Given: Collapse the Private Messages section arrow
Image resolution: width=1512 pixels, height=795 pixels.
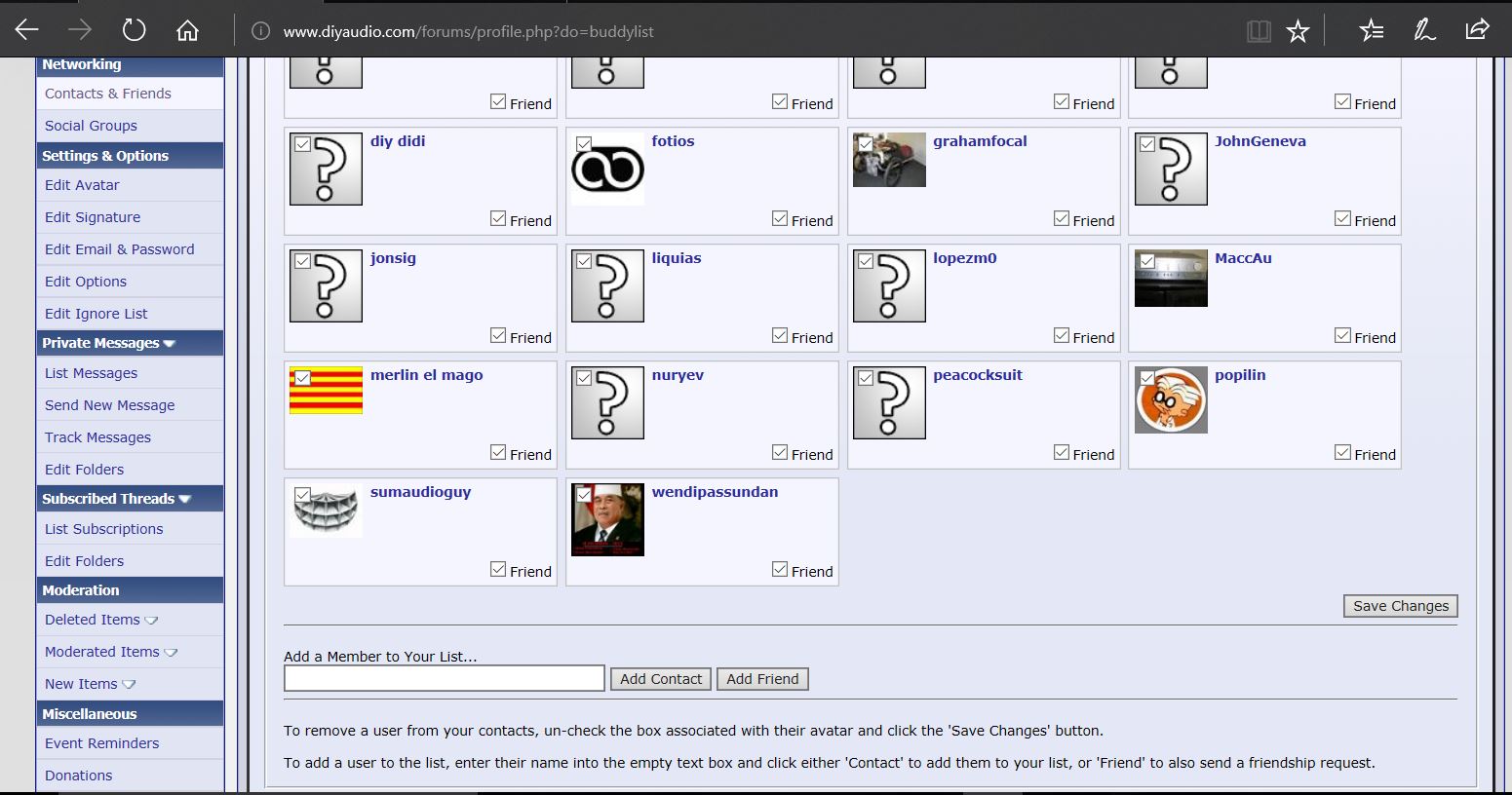Looking at the screenshot, I should click(x=170, y=344).
